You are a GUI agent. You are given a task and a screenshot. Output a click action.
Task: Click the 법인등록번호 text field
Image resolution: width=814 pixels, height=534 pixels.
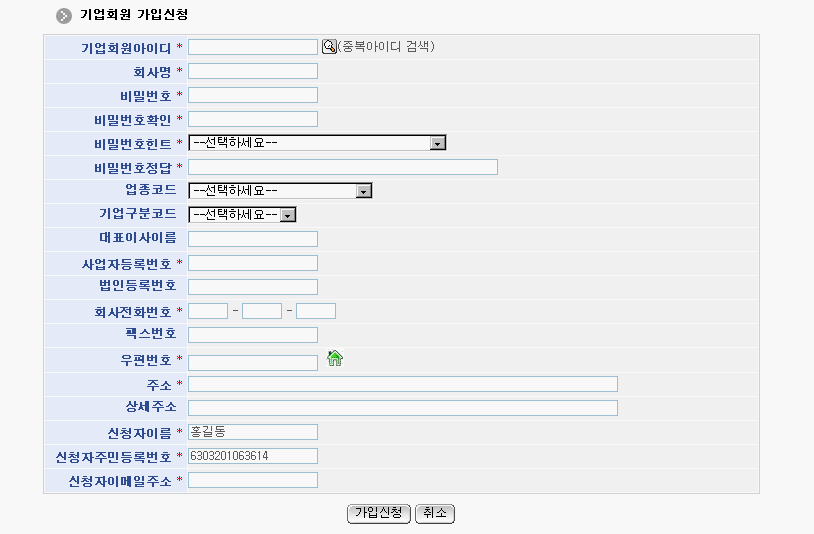(253, 287)
